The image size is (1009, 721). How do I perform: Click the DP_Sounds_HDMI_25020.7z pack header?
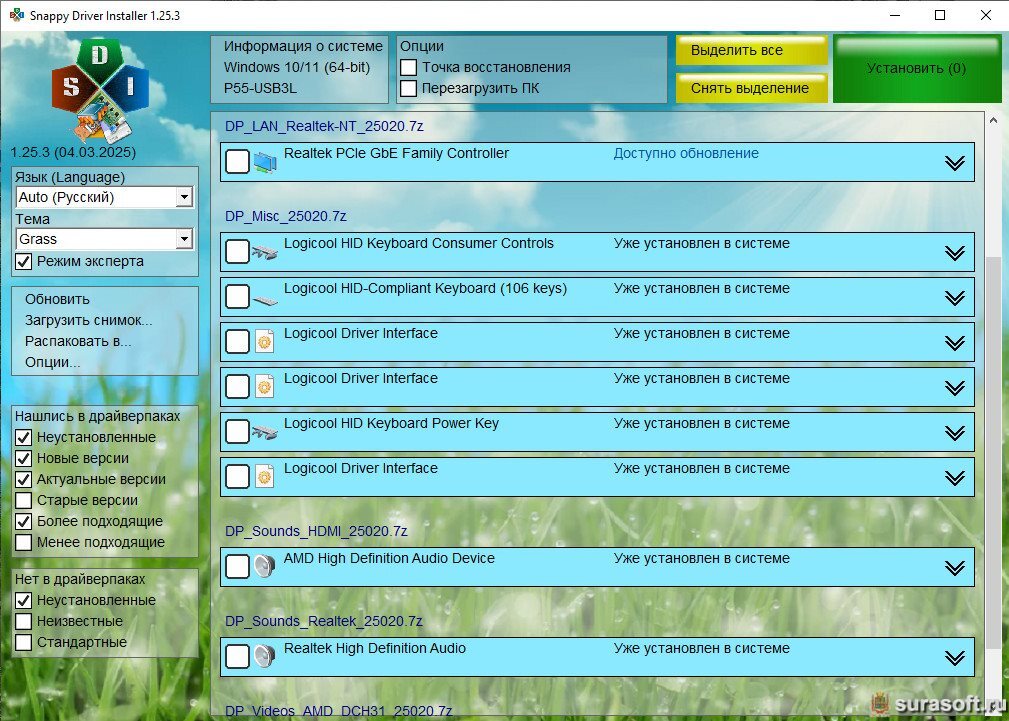316,531
